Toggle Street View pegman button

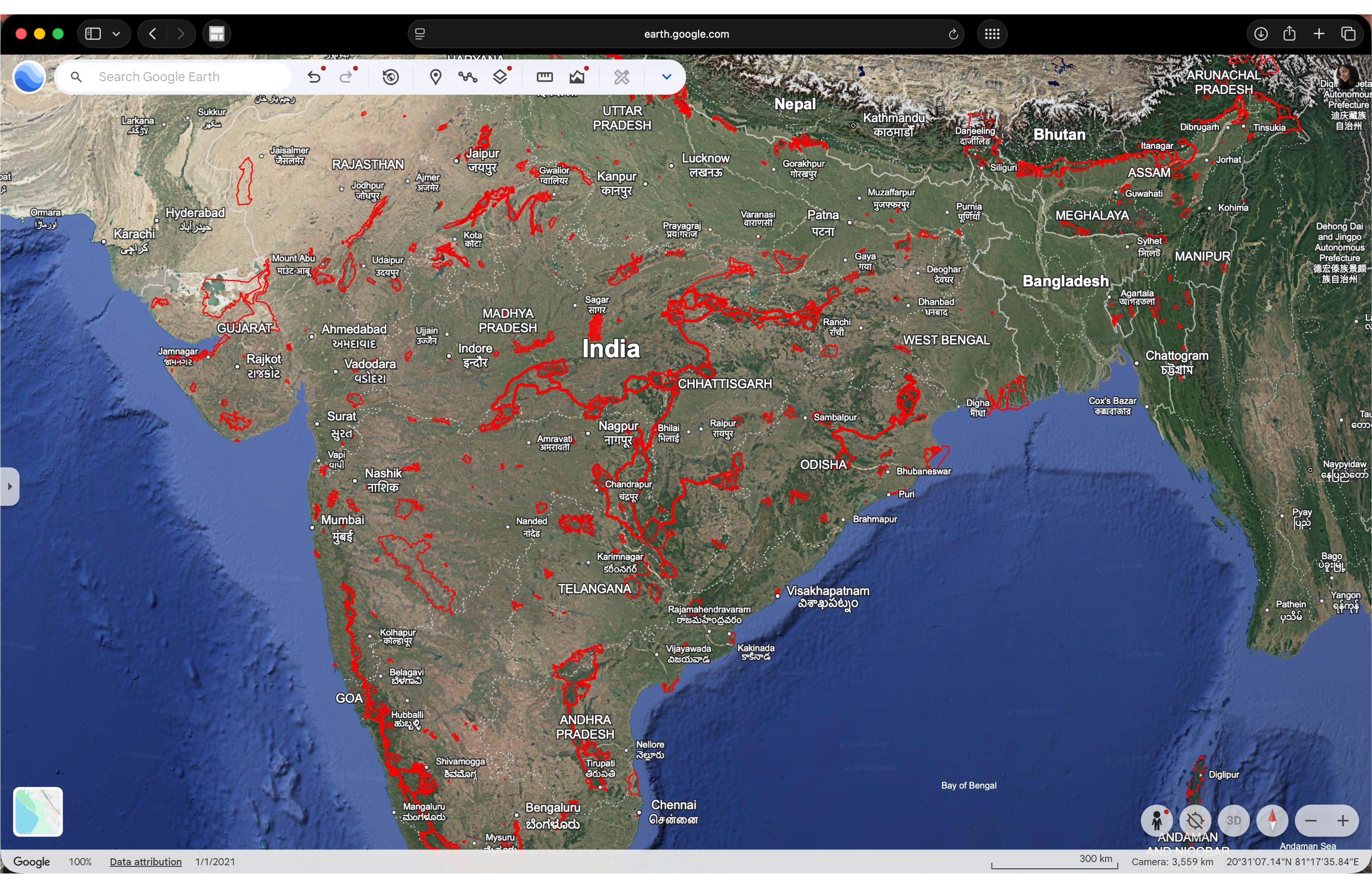[1157, 820]
